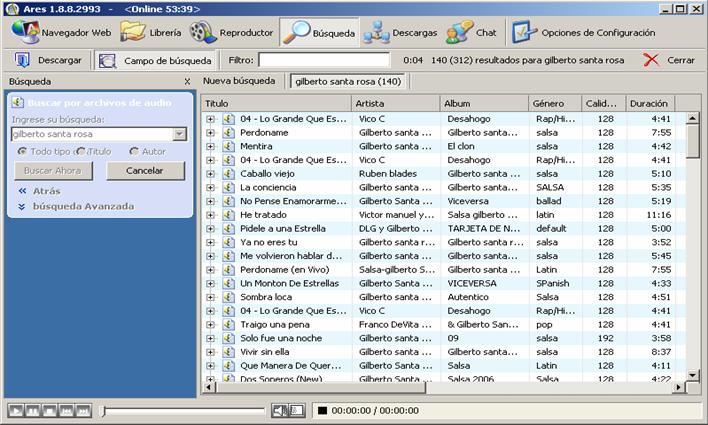This screenshot has height=425, width=708.
Task: Click the Cancelar button
Action: (x=145, y=171)
